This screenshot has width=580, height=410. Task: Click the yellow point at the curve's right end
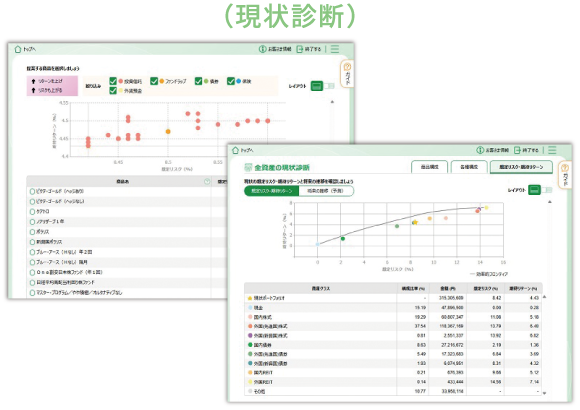click(x=486, y=208)
